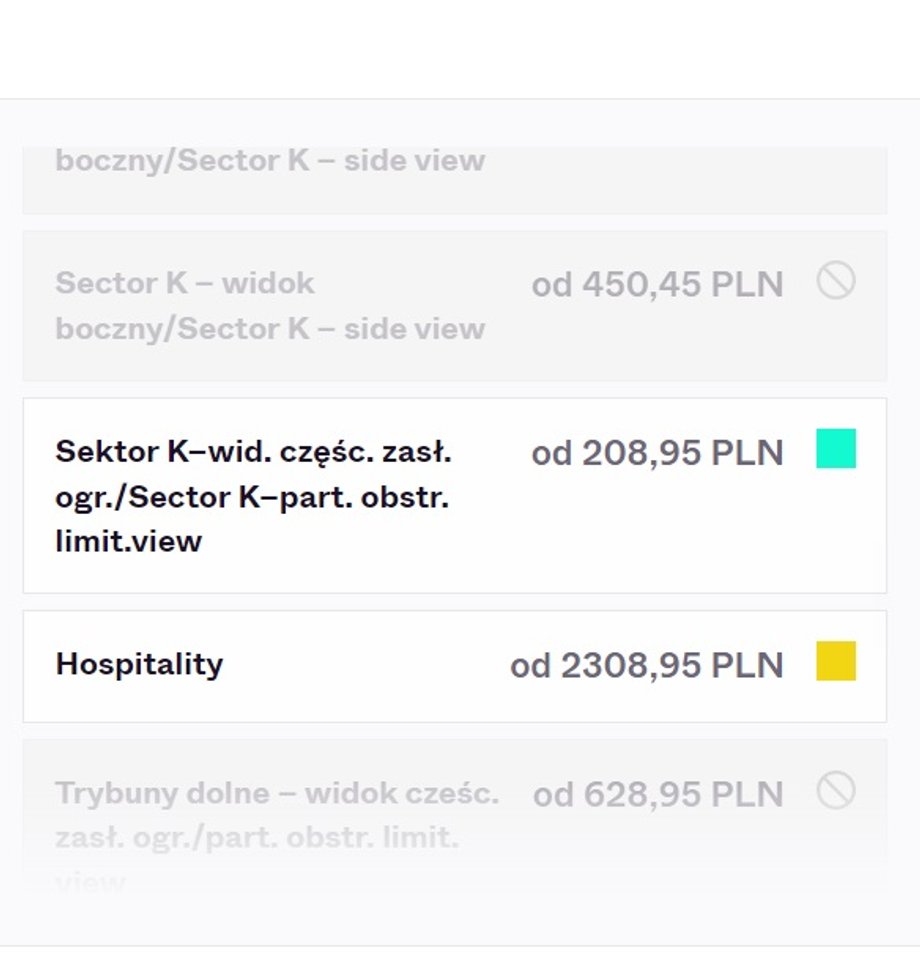Select Sektor K–wid. częśc. zasł. option title
The height and width of the screenshot is (973, 920).
[x=253, y=452]
